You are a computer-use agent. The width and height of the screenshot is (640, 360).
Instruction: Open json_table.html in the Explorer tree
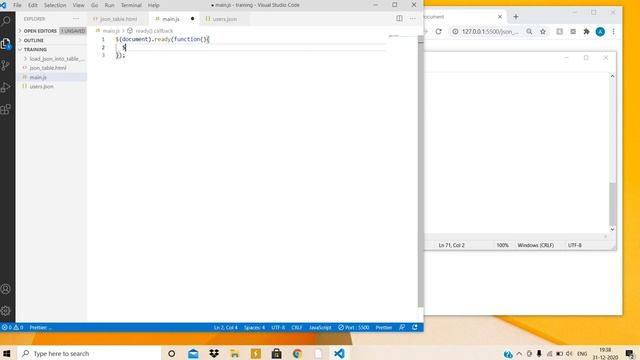pyautogui.click(x=48, y=68)
